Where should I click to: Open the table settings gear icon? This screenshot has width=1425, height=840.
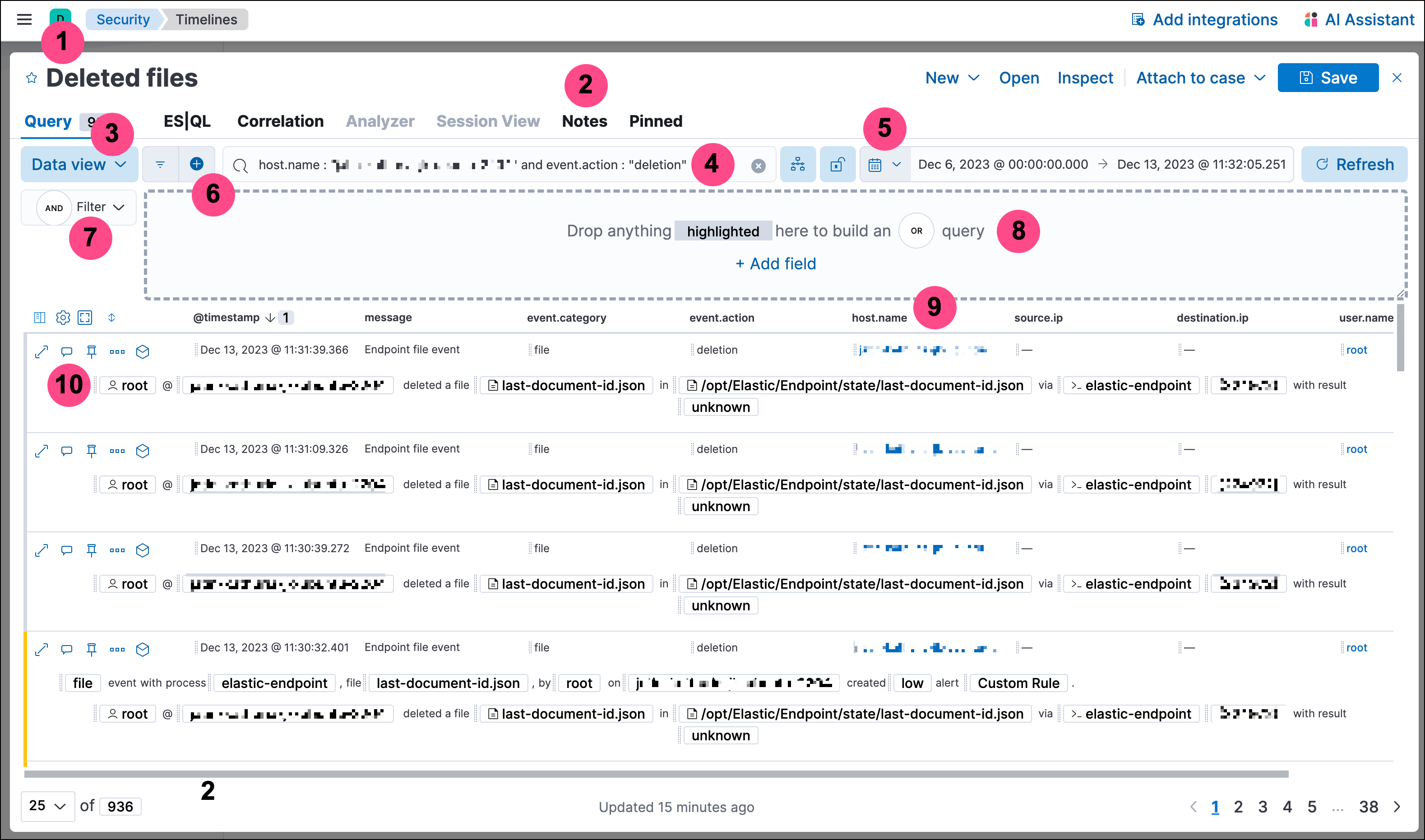coord(62,317)
